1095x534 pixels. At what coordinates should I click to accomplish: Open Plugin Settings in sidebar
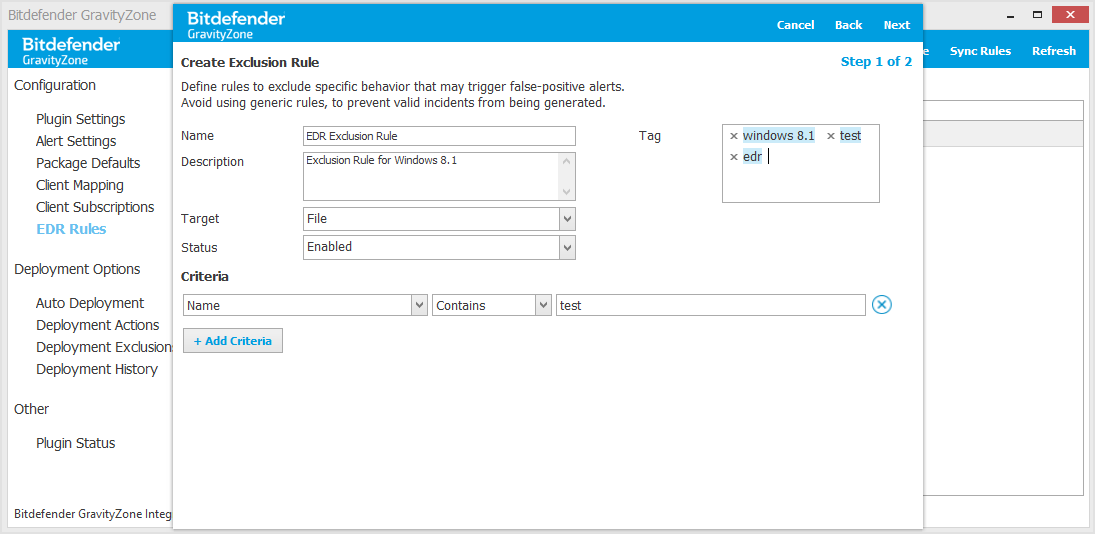coord(80,119)
